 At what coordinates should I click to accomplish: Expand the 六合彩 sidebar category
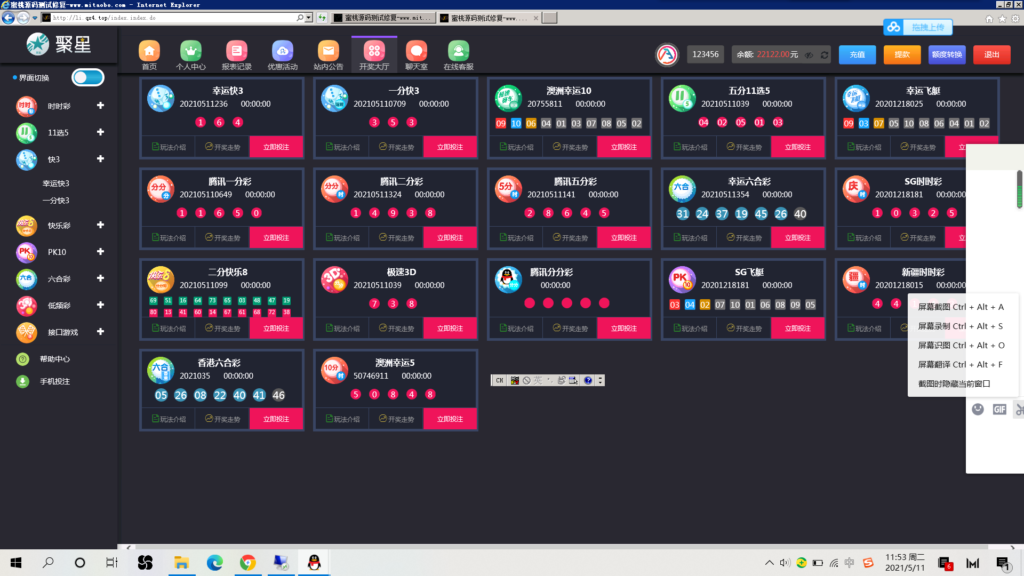coord(100,278)
